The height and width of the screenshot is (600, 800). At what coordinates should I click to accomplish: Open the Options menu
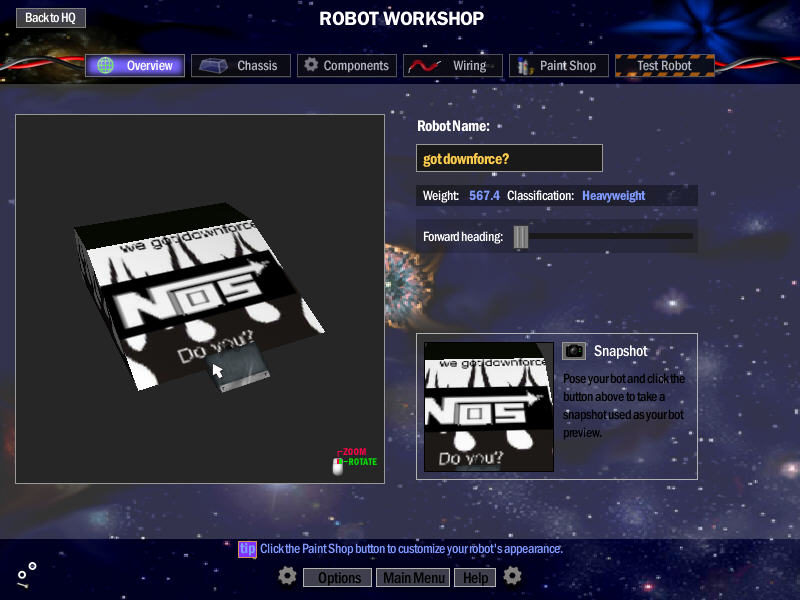point(337,578)
